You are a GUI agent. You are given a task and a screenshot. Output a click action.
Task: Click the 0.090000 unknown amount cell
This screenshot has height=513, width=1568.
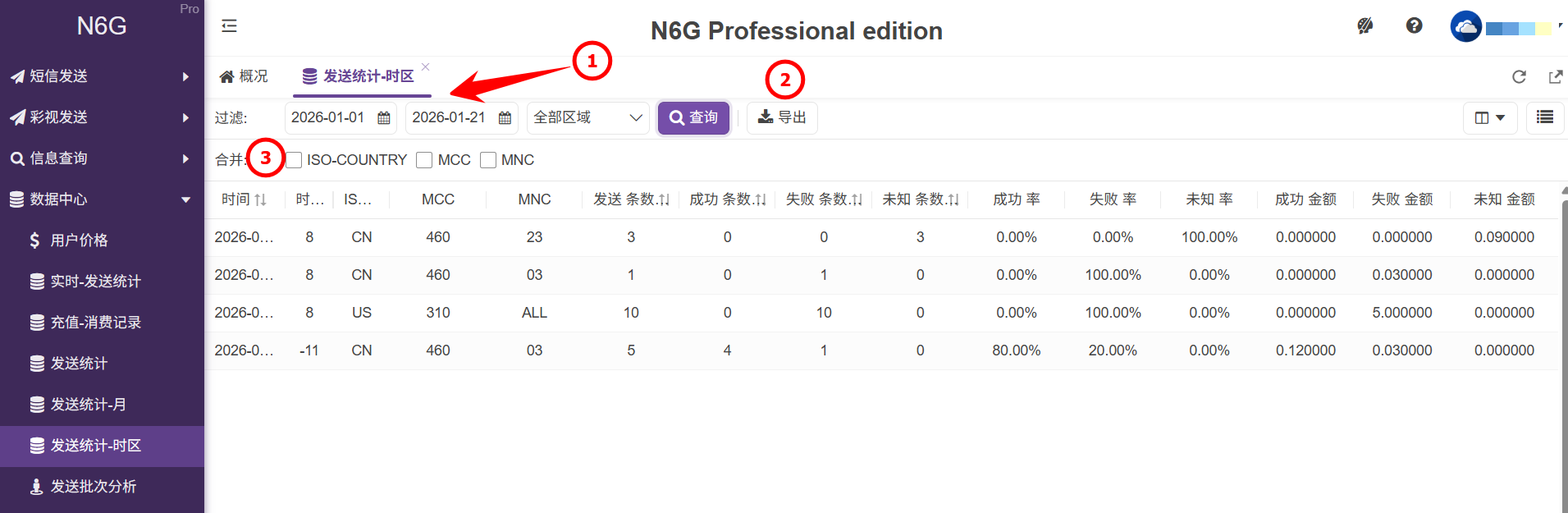tap(1504, 237)
